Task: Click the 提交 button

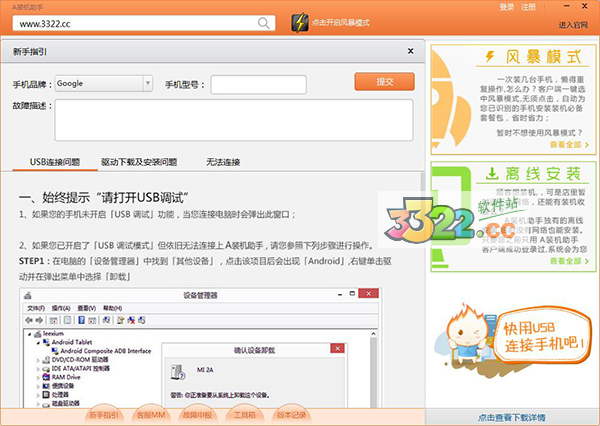Action: tap(384, 82)
